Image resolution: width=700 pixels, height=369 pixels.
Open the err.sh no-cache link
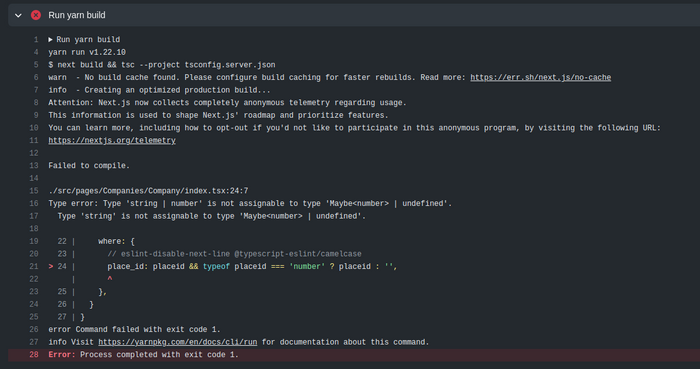(x=540, y=78)
